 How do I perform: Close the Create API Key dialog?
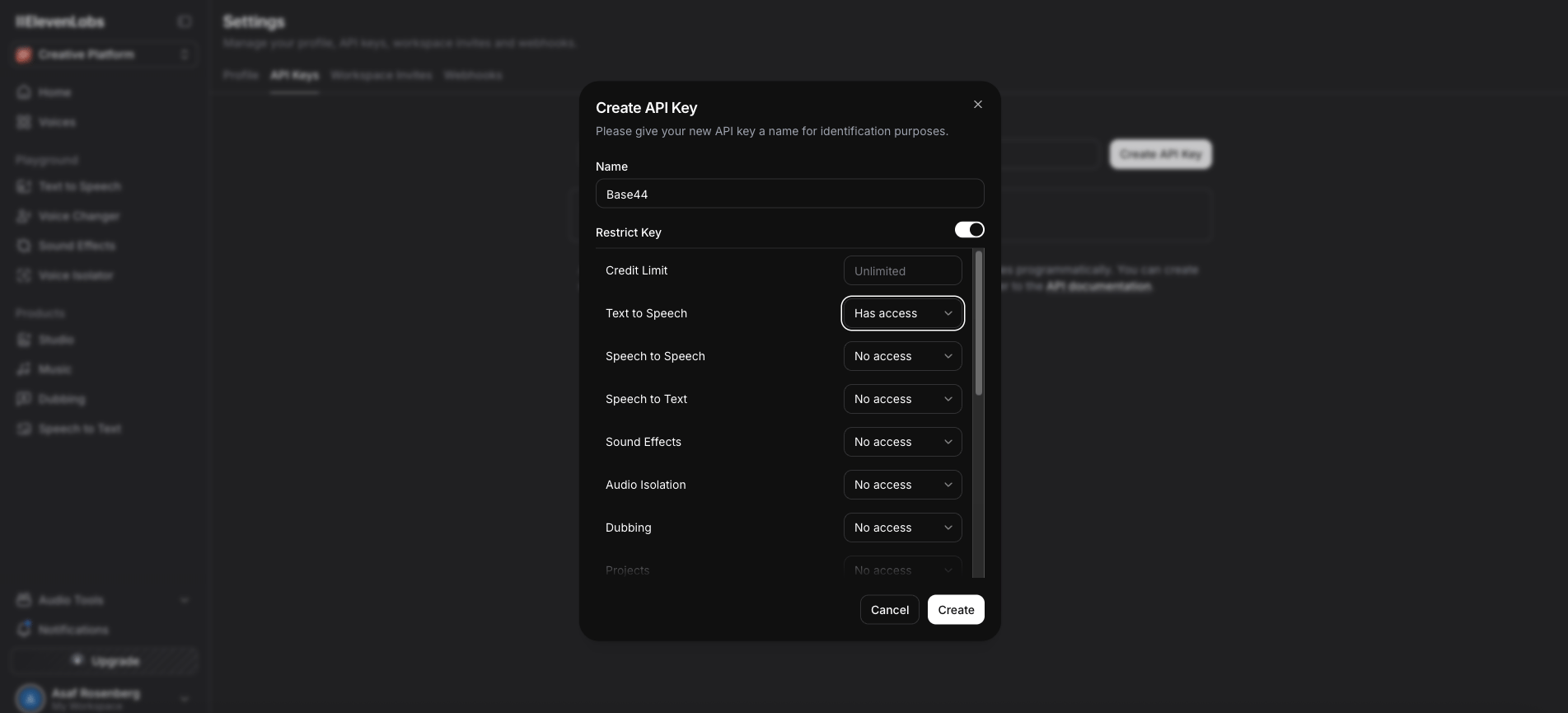(978, 105)
